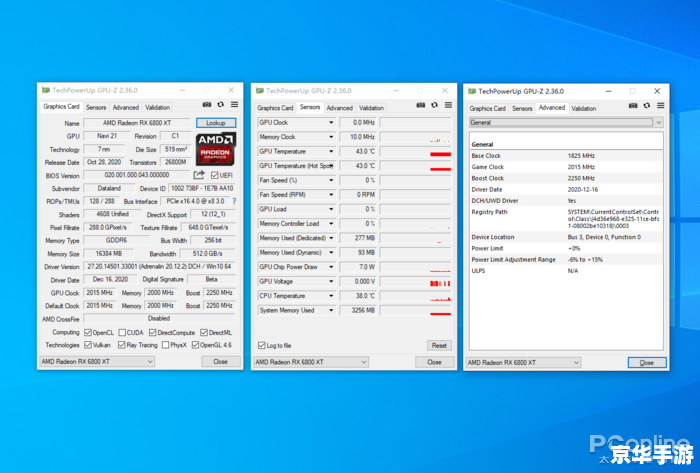This screenshot has height=473, width=700.
Task: Click refresh icon in Sensors window
Action: pyautogui.click(x=434, y=105)
